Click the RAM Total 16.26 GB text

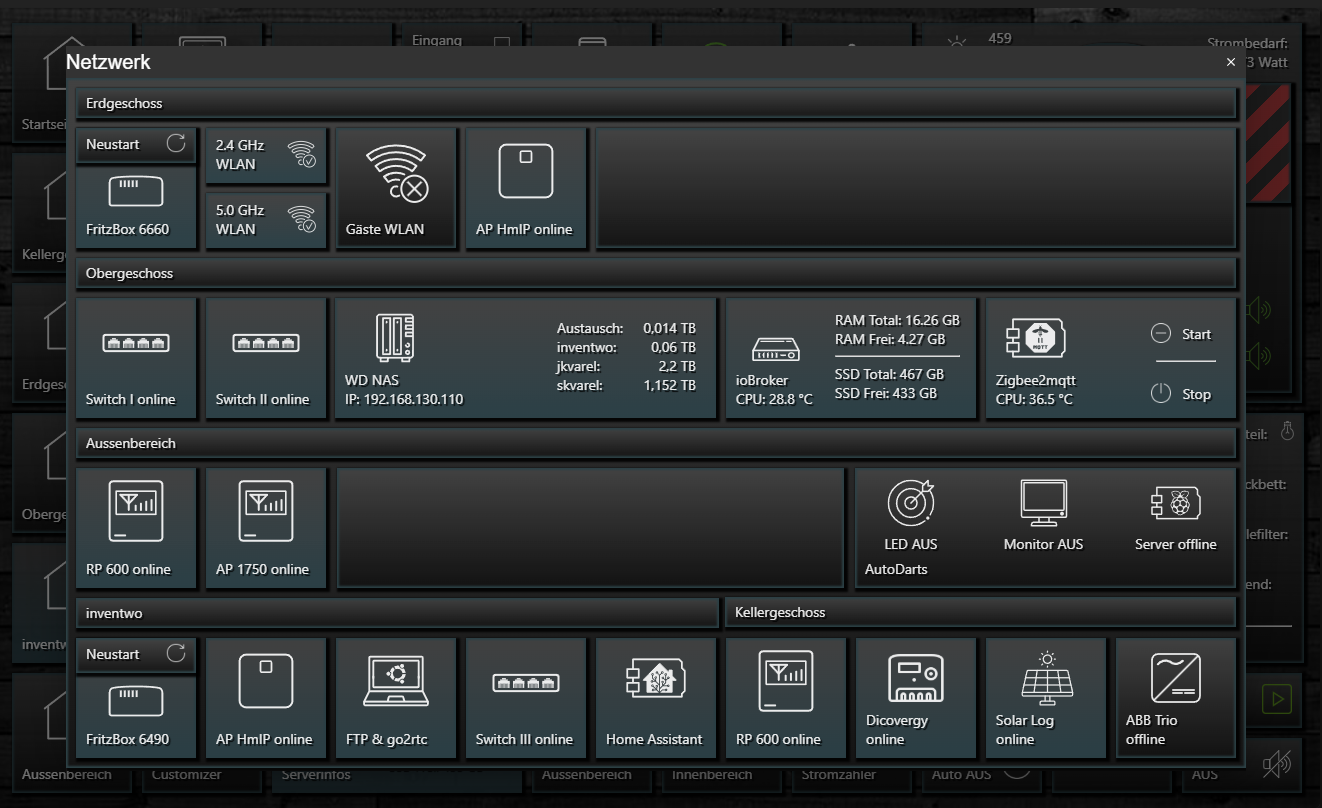pos(897,320)
